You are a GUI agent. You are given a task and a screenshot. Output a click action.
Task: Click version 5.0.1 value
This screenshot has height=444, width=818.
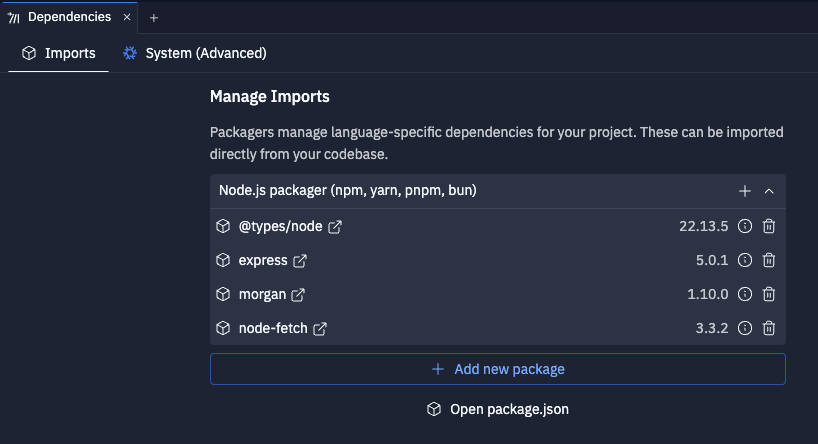(712, 260)
